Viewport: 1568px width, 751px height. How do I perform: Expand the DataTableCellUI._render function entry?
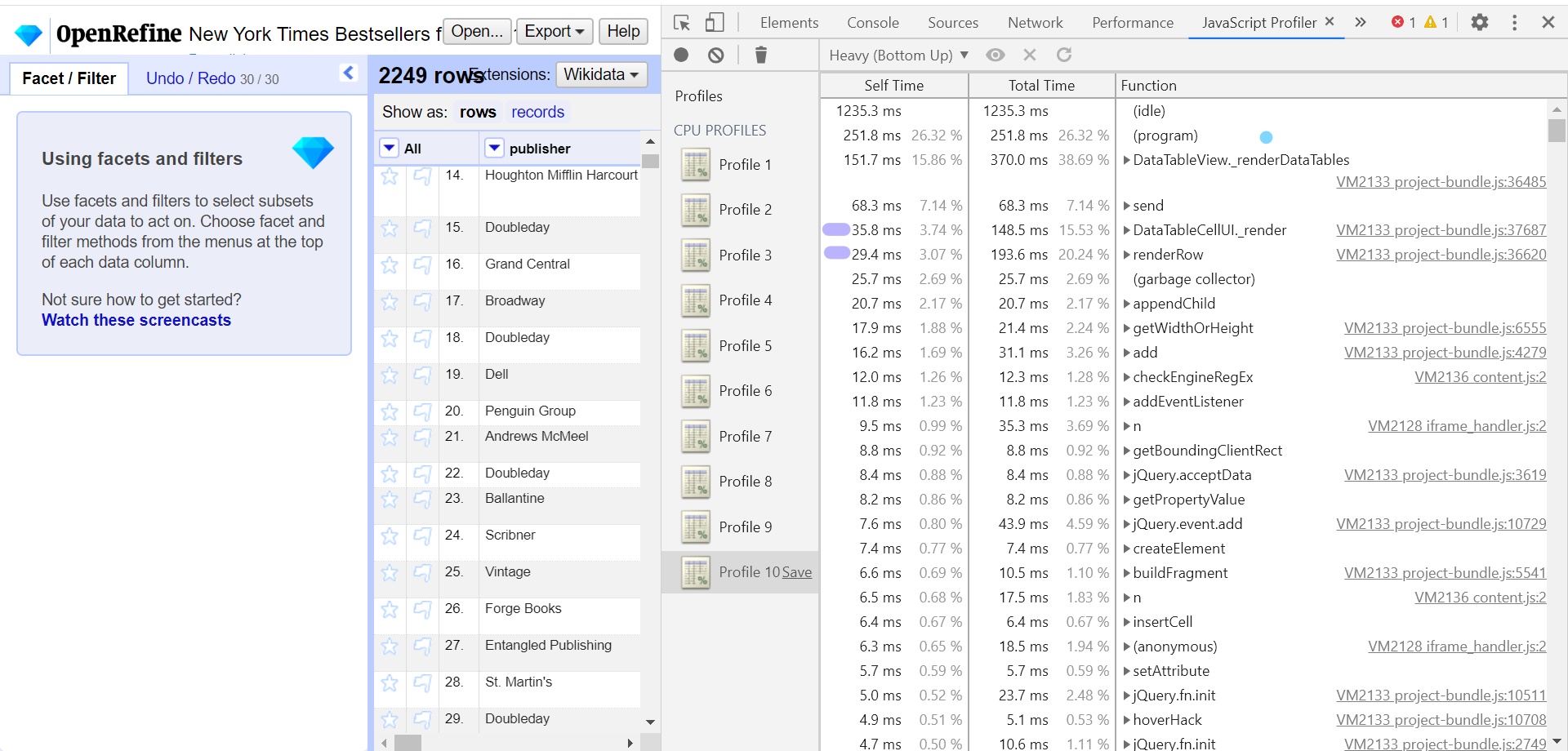[1127, 230]
